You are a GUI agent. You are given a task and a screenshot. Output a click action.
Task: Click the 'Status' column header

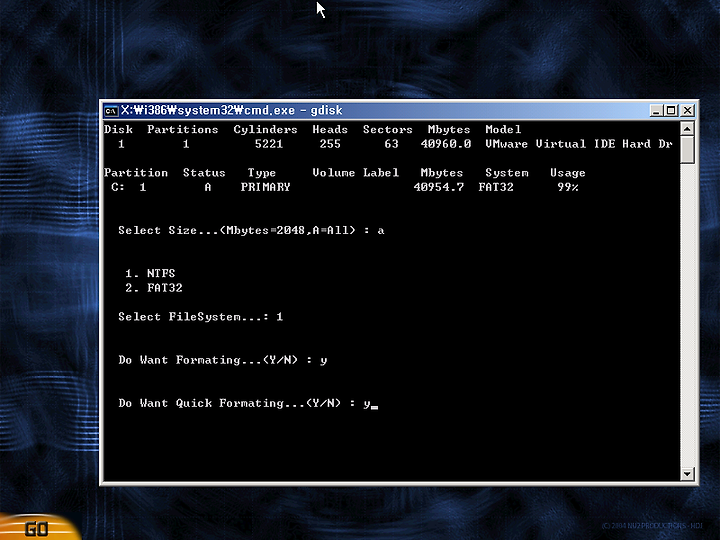[204, 173]
